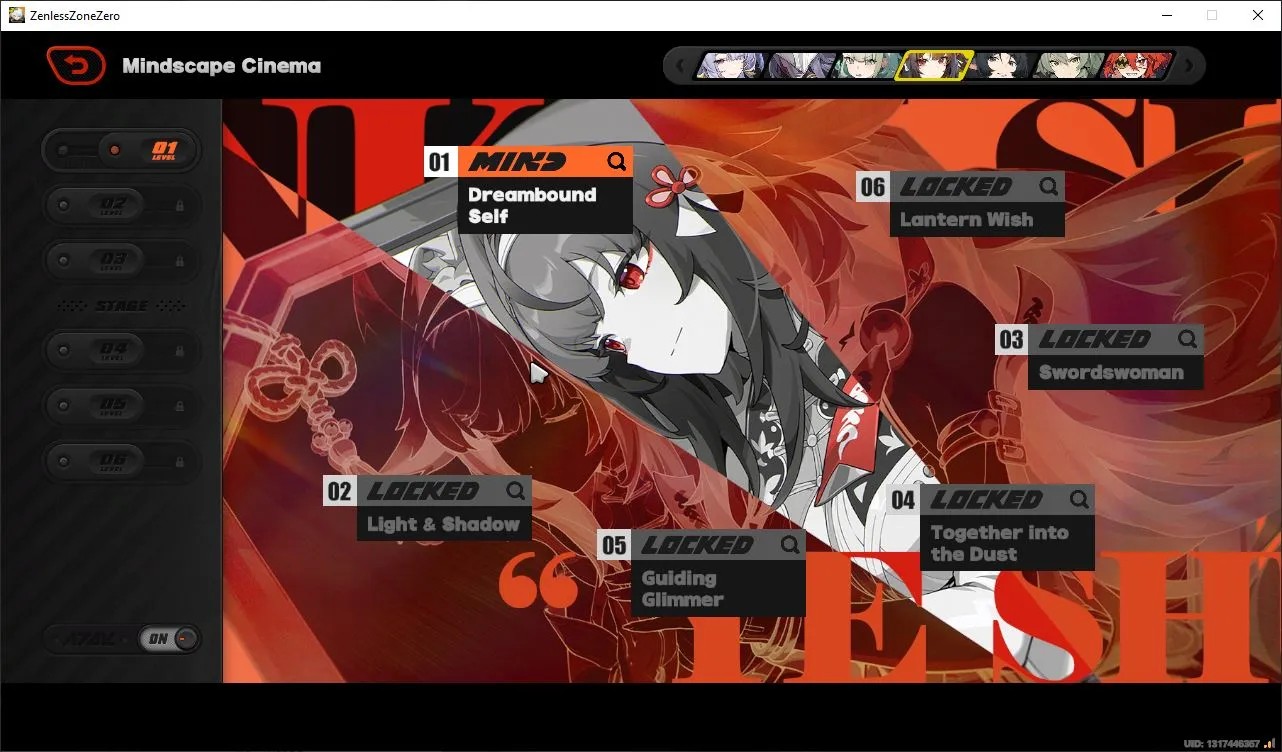Click the lock icon on Level 04
This screenshot has height=752, width=1282.
[180, 351]
